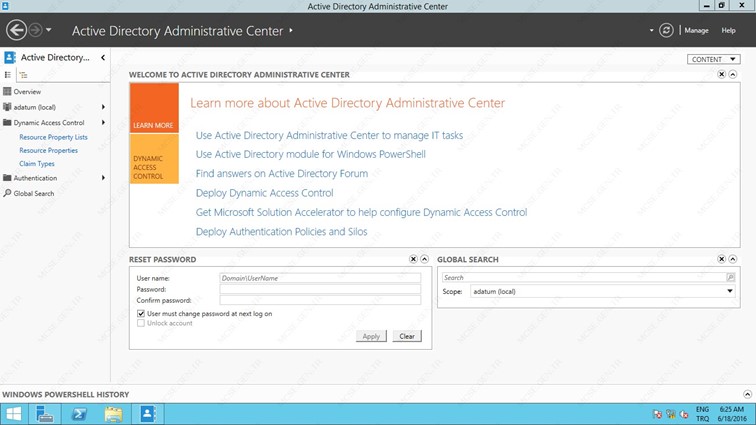Open the dropdown arrow left of refresh

pos(651,30)
